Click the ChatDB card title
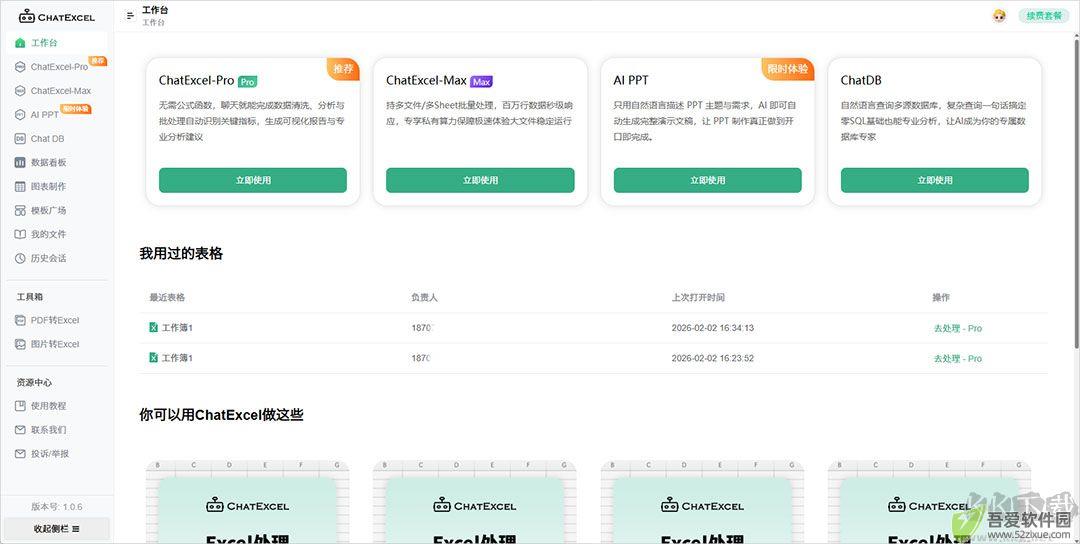 [861, 81]
